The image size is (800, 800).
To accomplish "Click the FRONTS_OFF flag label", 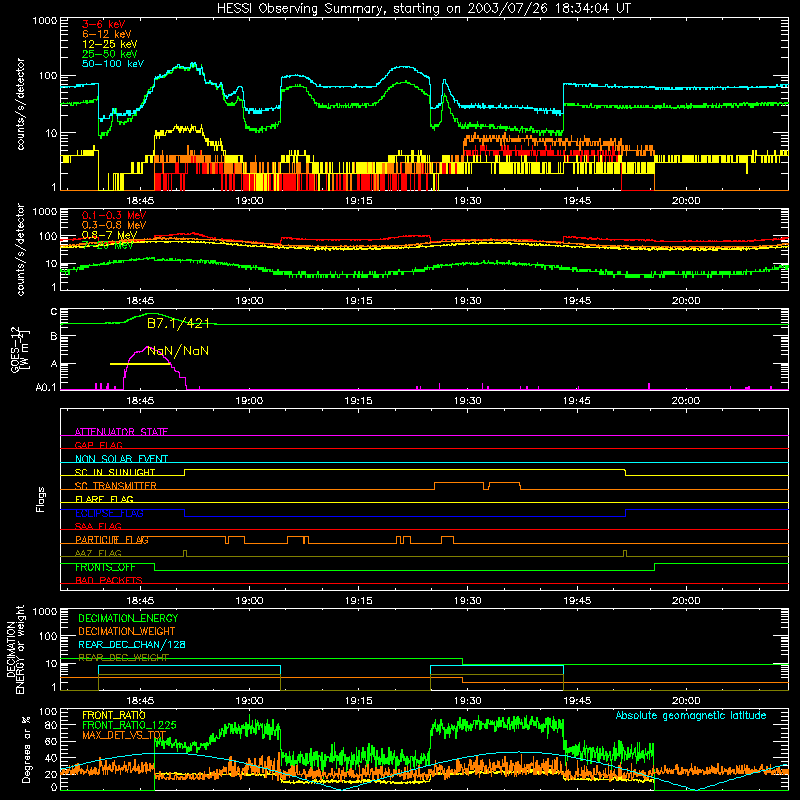I will pos(105,567).
